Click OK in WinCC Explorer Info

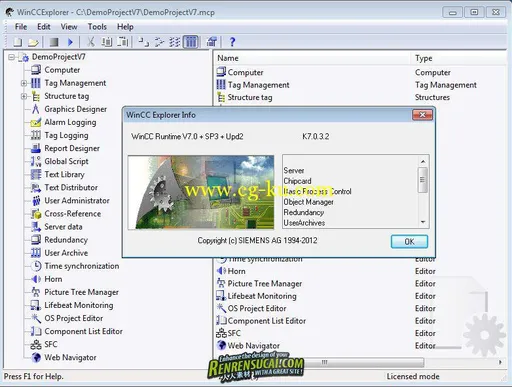409,242
